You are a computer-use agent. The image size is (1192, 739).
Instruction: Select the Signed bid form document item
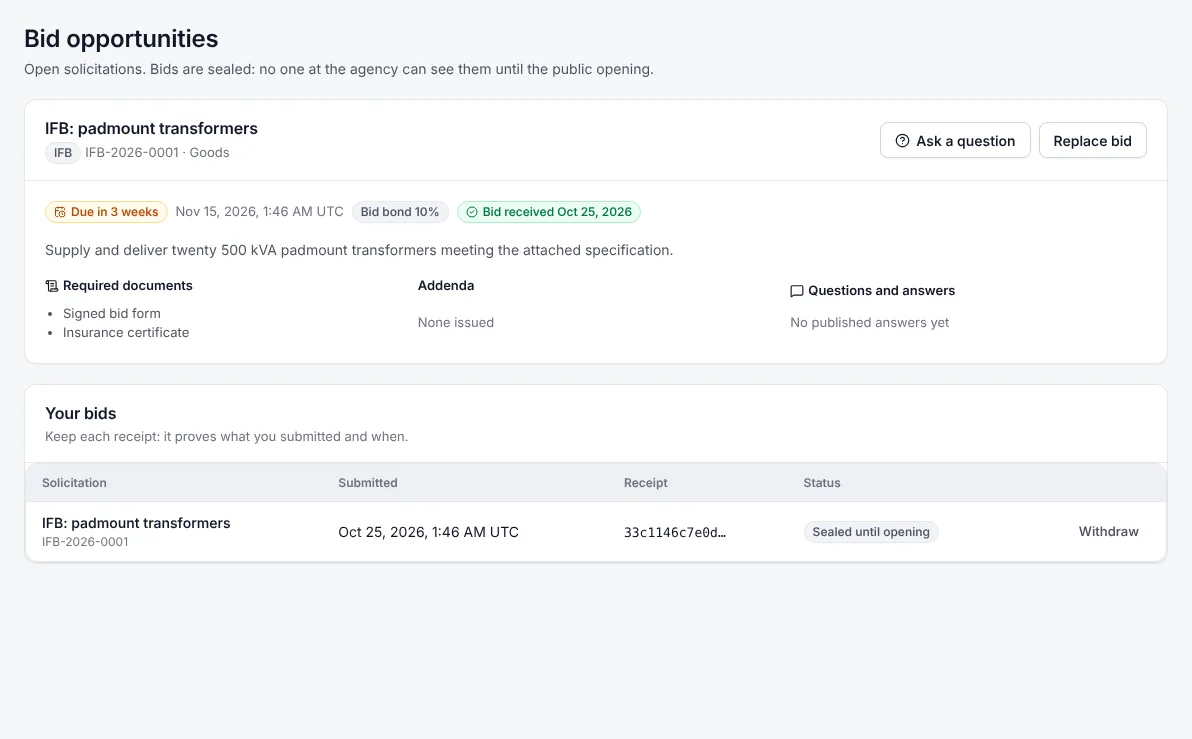click(112, 313)
